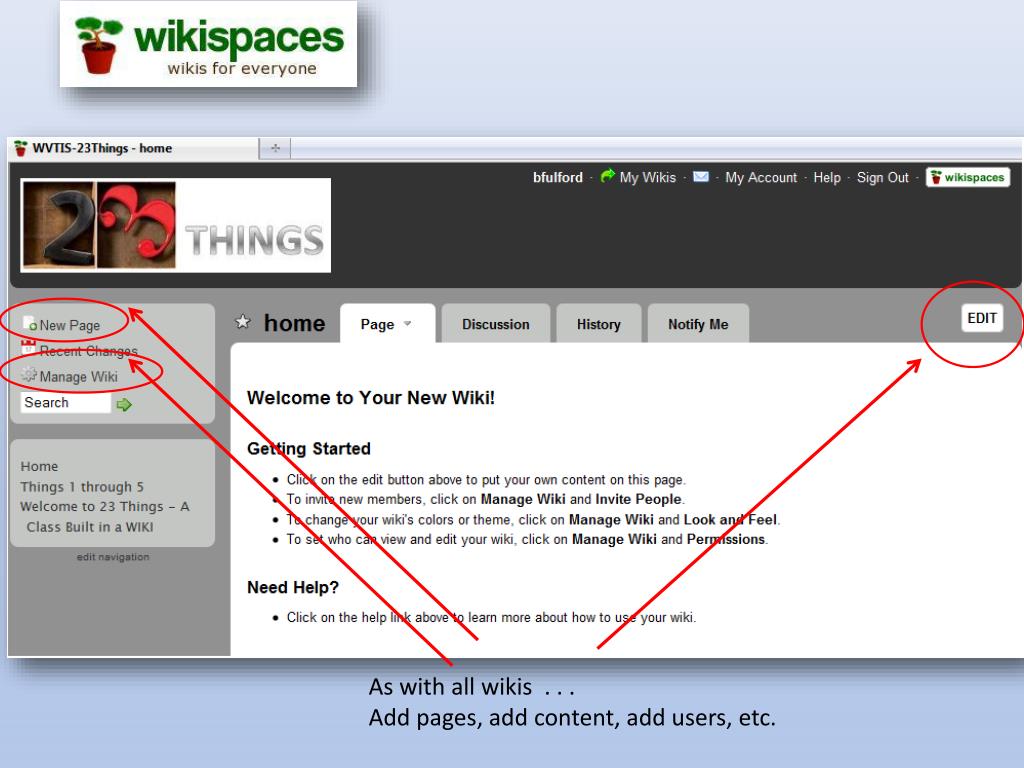Click the Recent Changes calendar icon
This screenshot has height=768, width=1024.
[x=28, y=347]
